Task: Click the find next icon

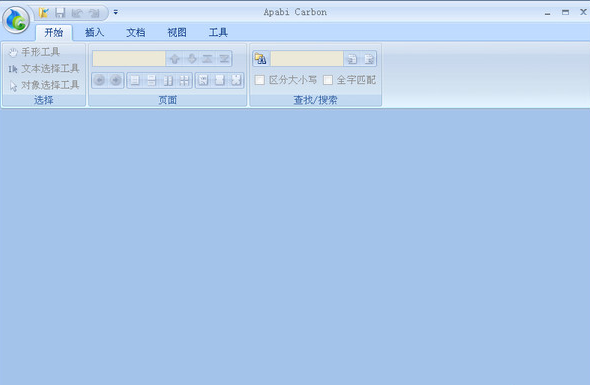Action: click(369, 59)
